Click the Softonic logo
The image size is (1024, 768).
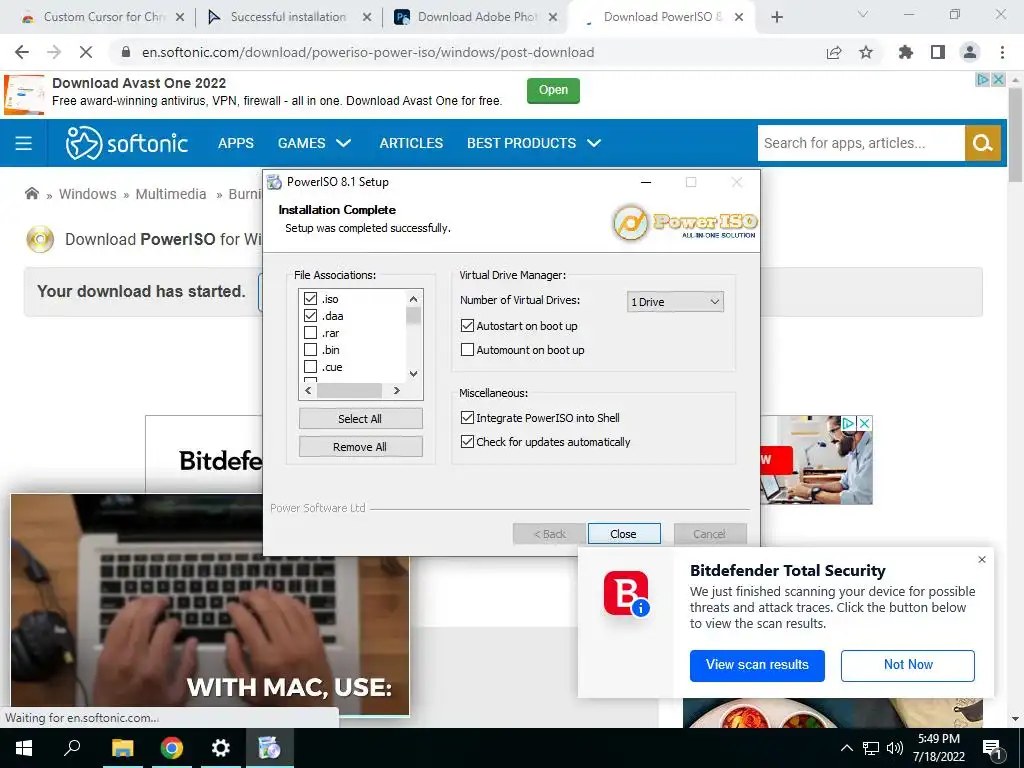(x=127, y=143)
